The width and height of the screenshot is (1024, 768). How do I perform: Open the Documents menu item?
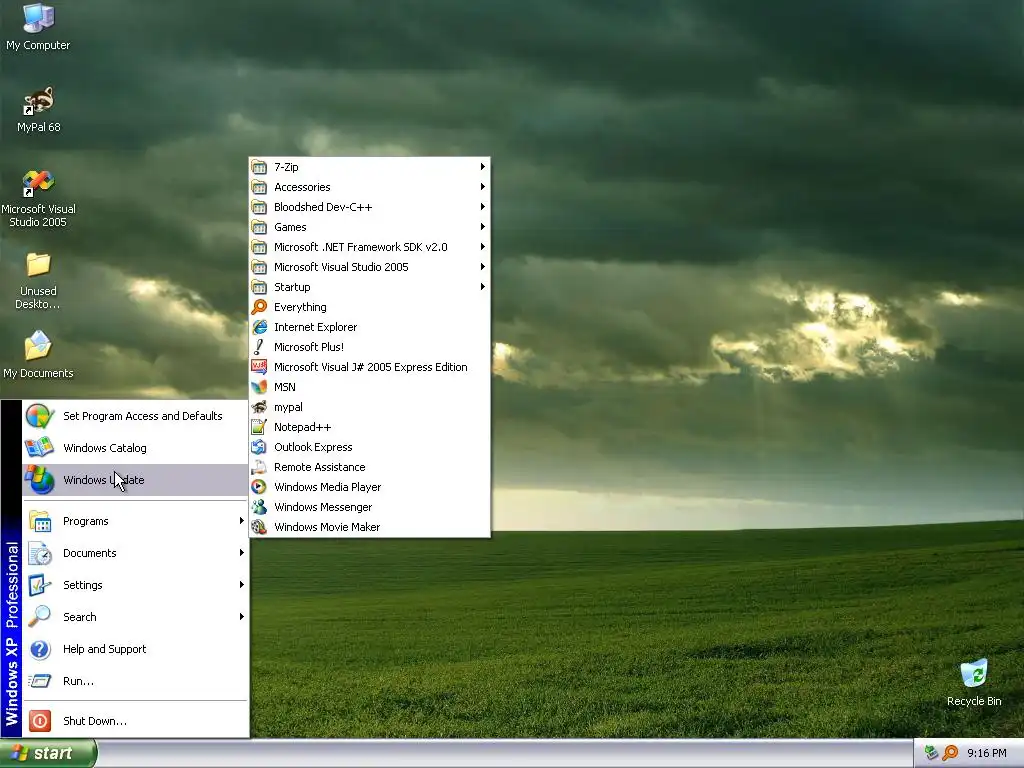[x=135, y=553]
